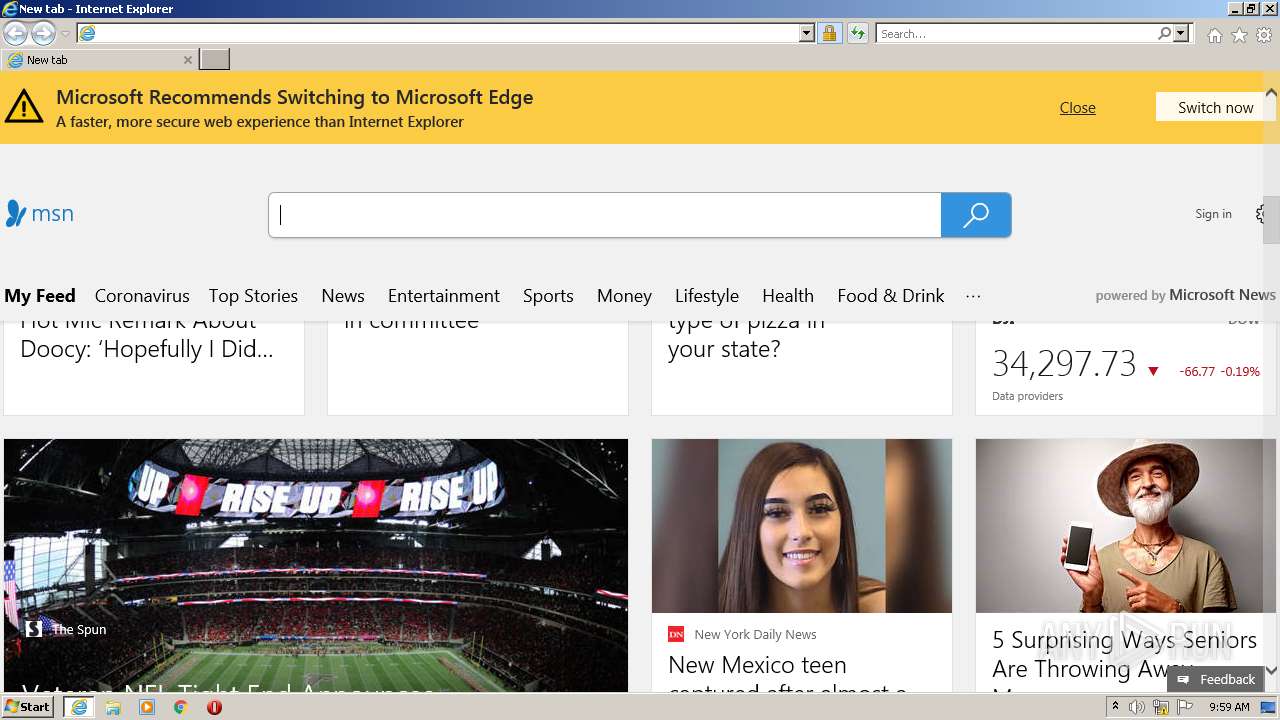Image resolution: width=1280 pixels, height=720 pixels.
Task: Click the magnifier icon in IE search box
Action: click(1164, 33)
